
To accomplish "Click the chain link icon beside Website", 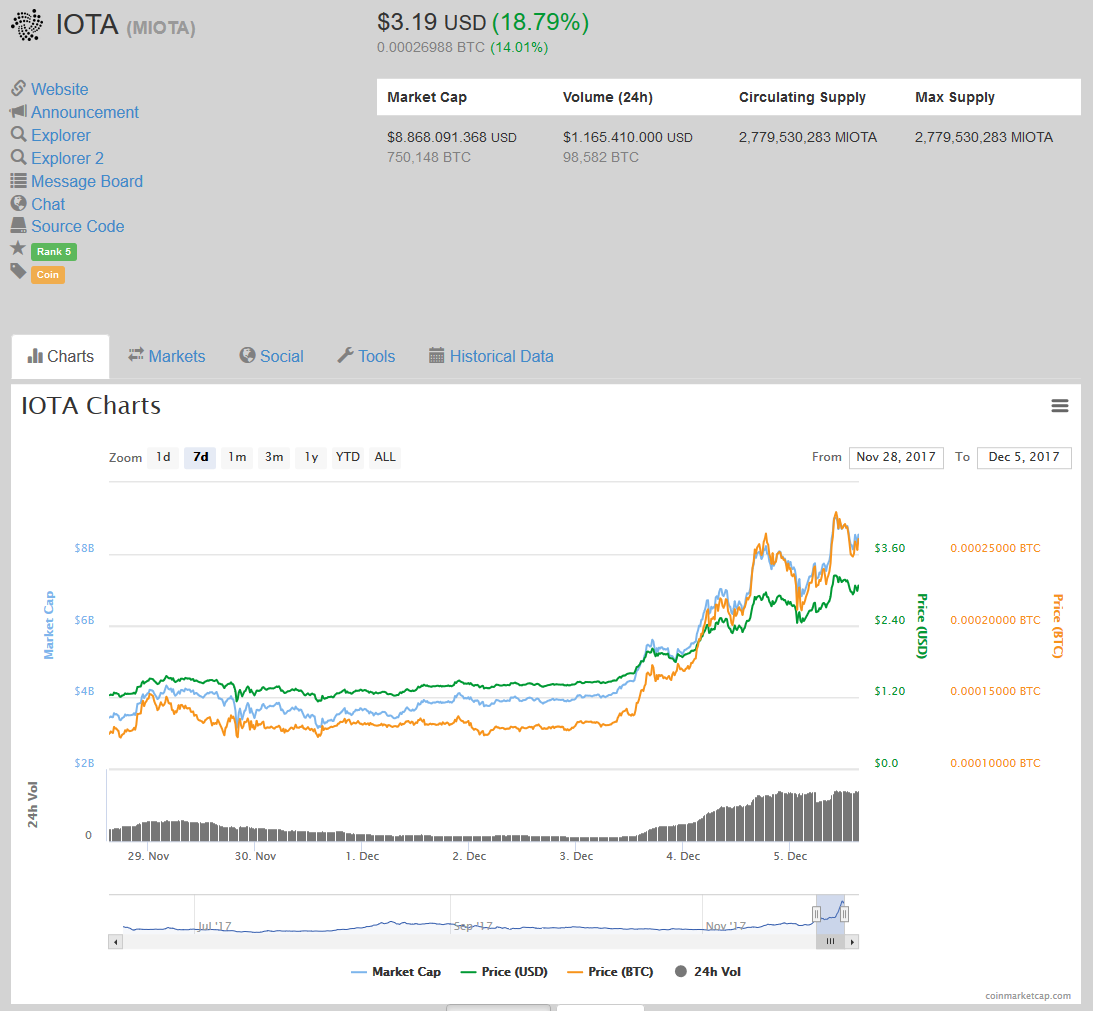I will tap(18, 89).
